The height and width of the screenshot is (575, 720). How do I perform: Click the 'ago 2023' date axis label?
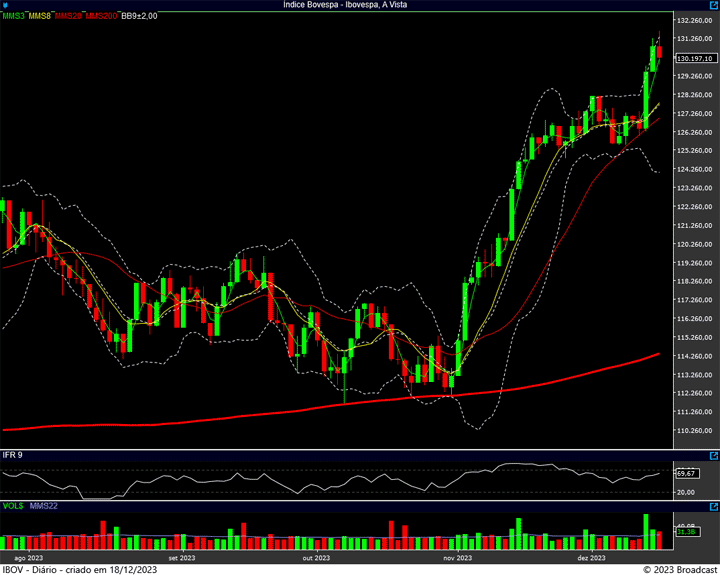tap(28, 558)
